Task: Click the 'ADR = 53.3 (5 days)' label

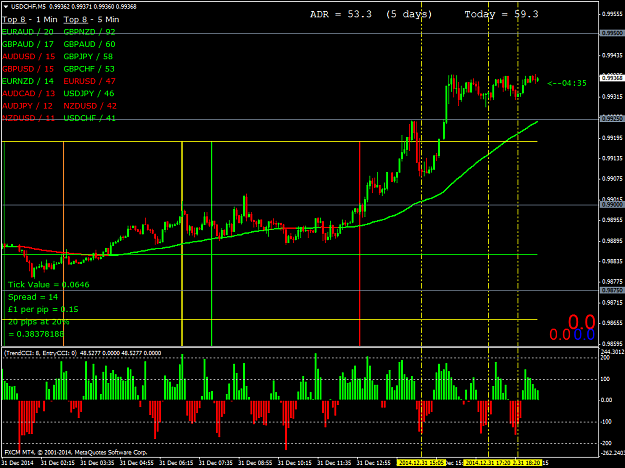Action: 371,14
